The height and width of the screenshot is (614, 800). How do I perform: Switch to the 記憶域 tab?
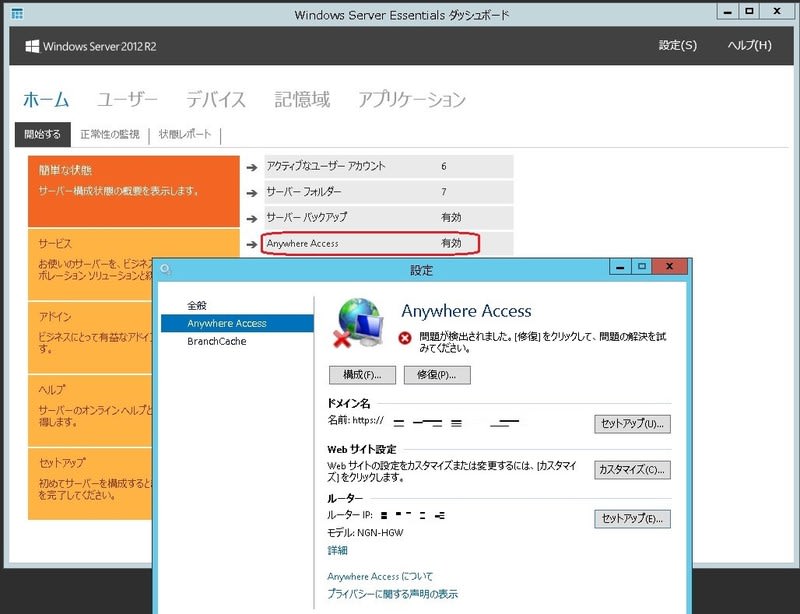pyautogui.click(x=302, y=99)
